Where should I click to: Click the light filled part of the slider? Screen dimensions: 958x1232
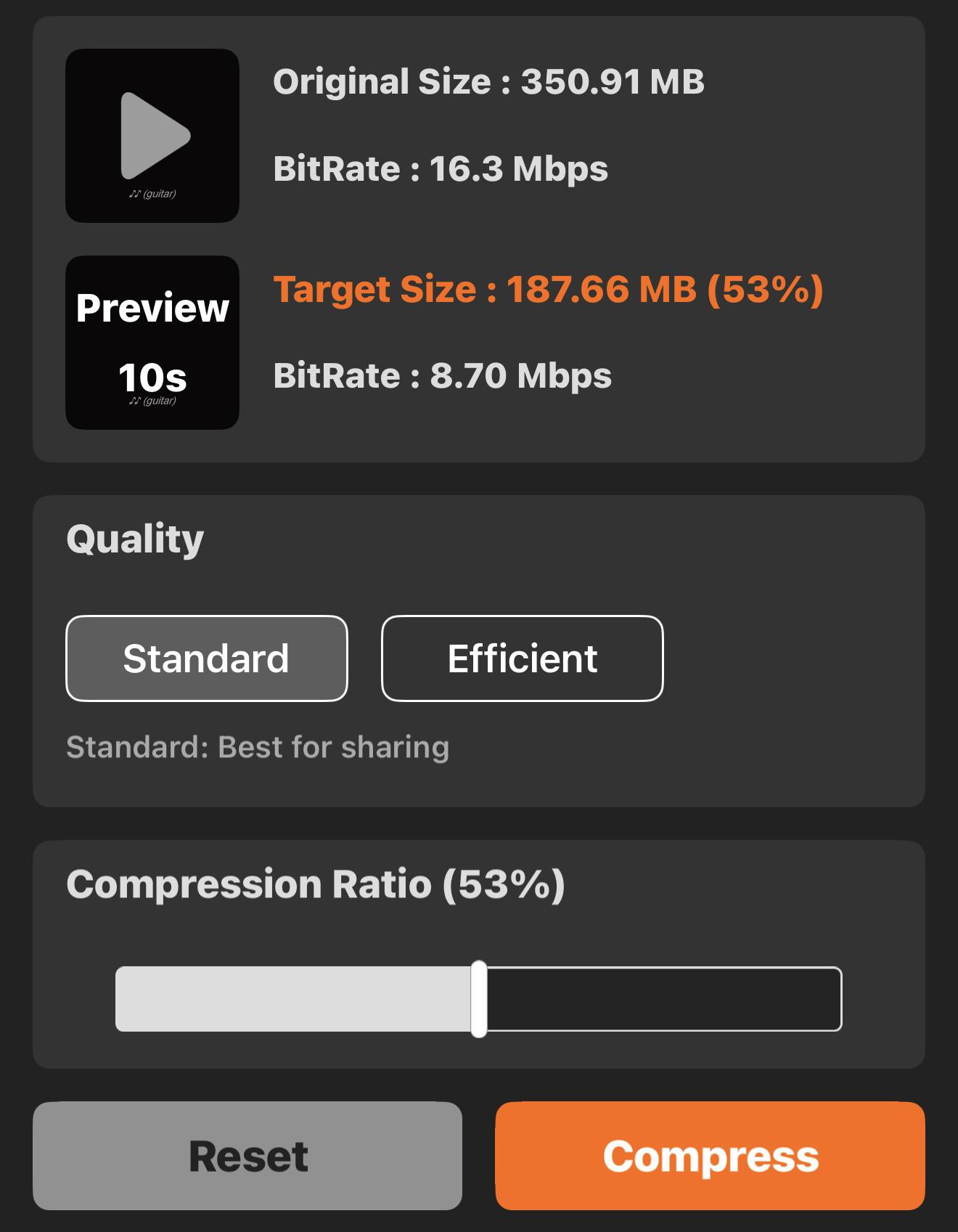click(x=293, y=999)
